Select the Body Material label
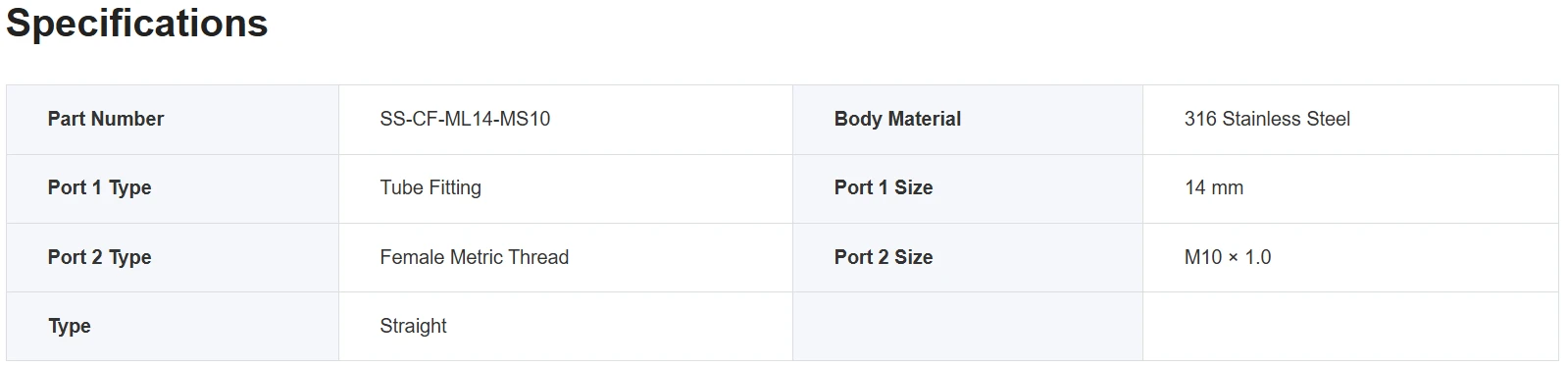The width and height of the screenshot is (1568, 368). [897, 119]
